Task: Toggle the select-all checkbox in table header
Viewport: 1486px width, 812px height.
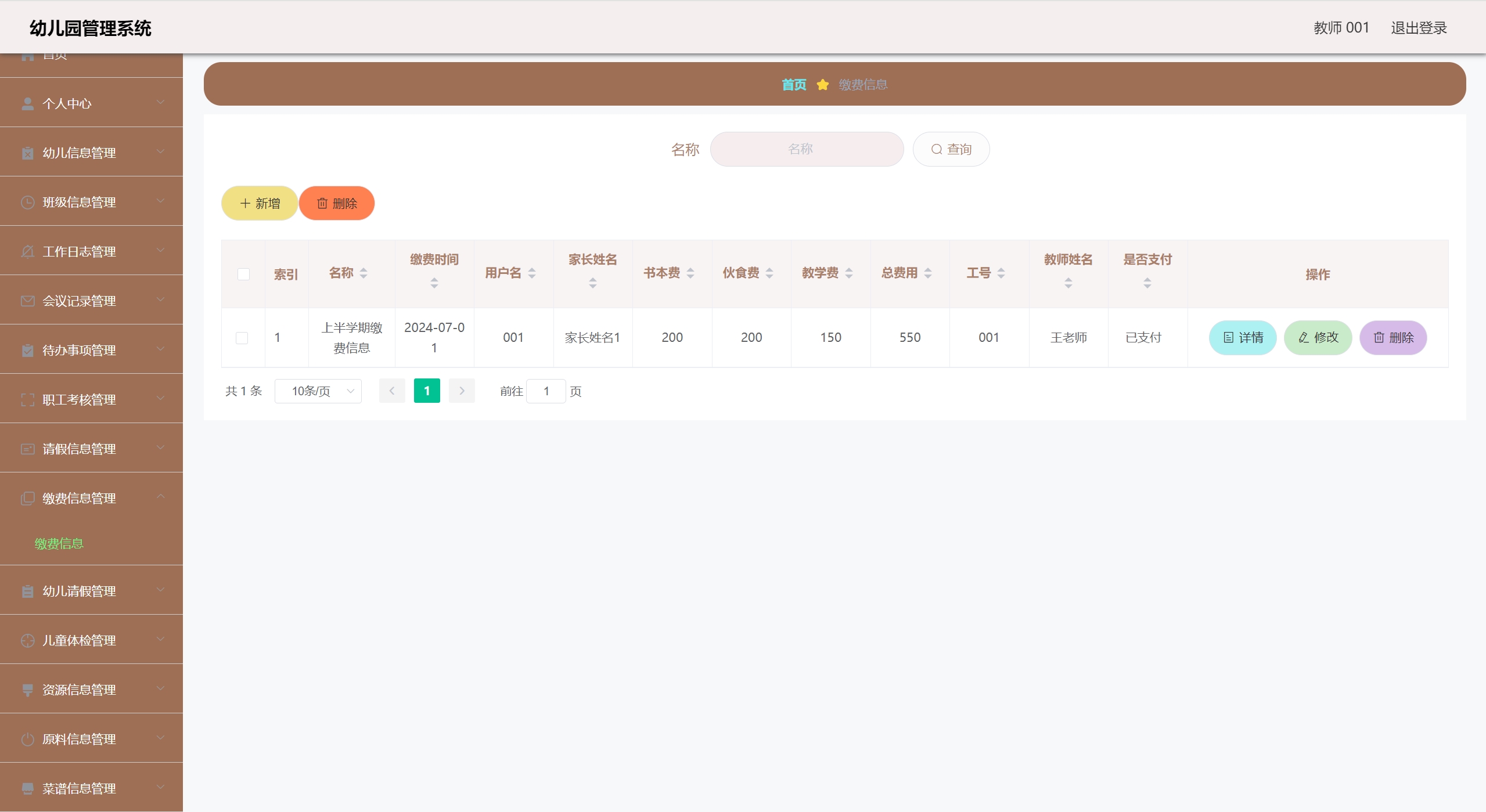Action: point(243,274)
